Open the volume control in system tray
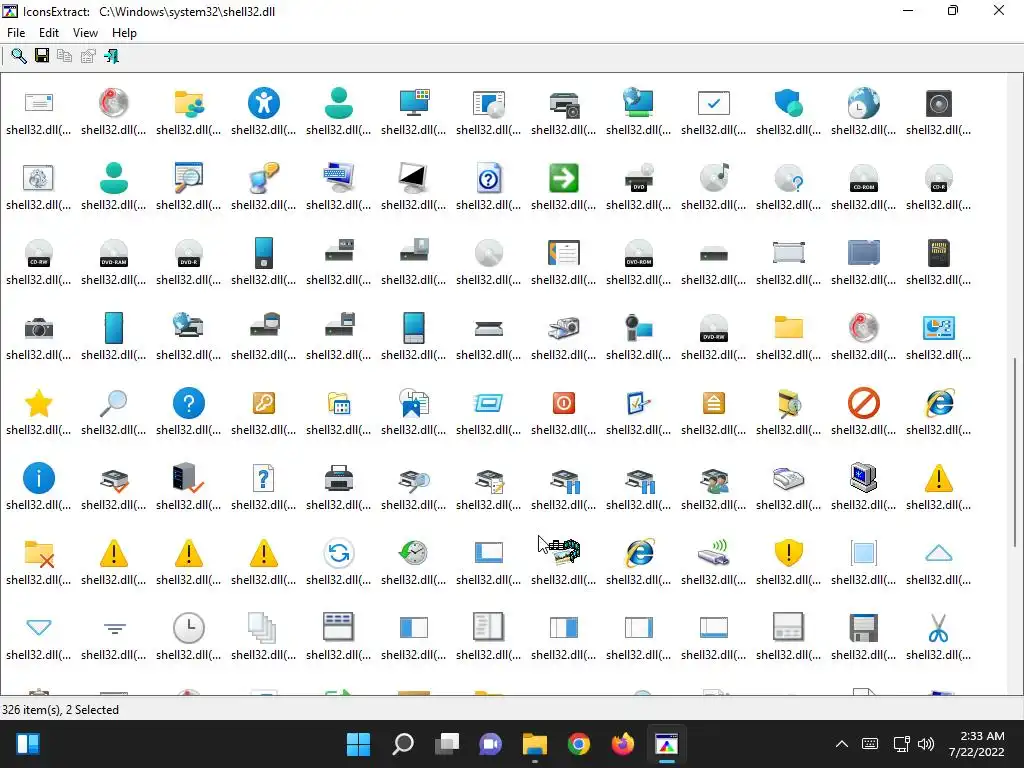Viewport: 1024px width, 768px height. tap(926, 744)
